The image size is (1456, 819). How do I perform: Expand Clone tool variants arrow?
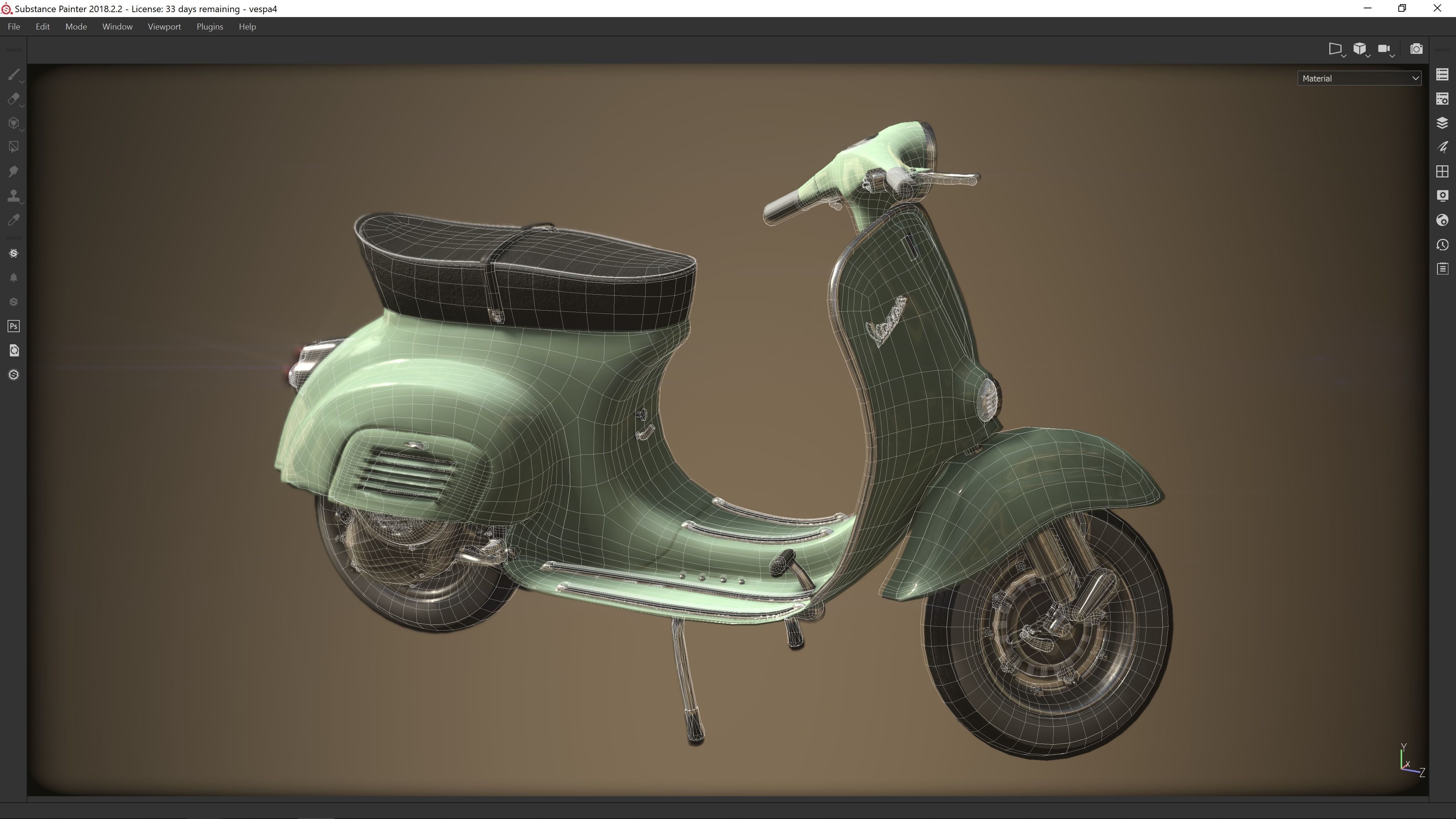click(22, 203)
